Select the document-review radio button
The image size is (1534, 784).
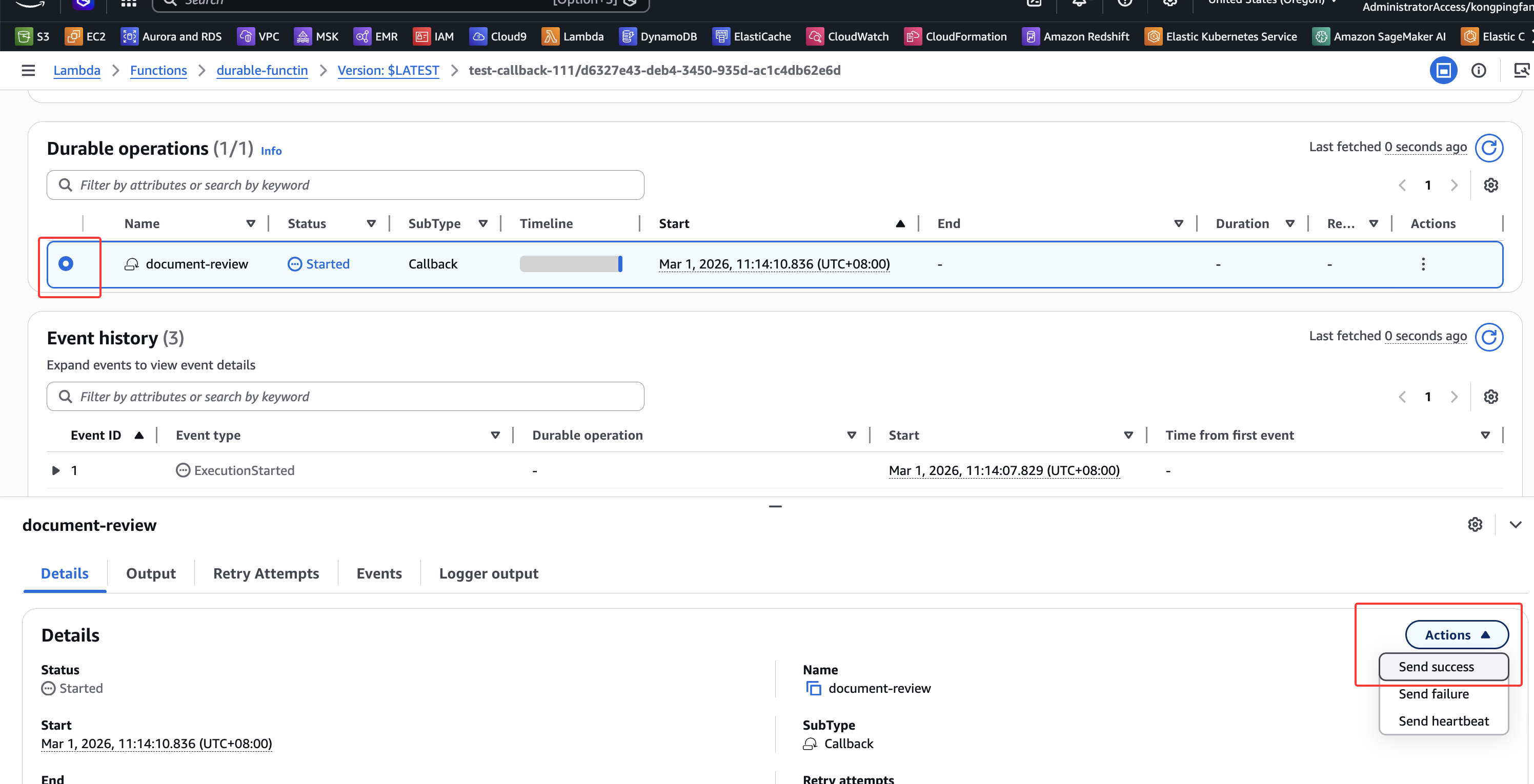tap(66, 263)
